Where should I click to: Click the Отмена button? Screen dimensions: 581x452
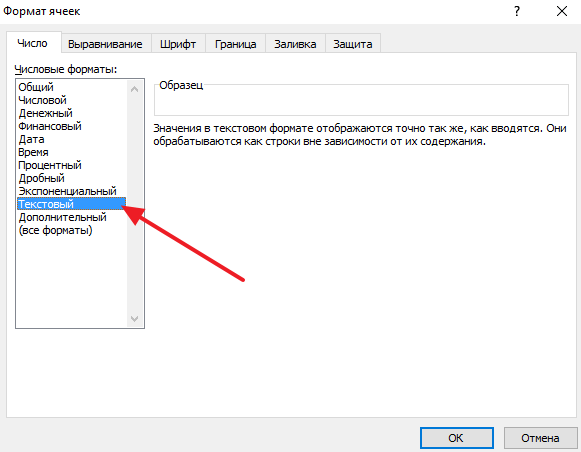click(540, 438)
